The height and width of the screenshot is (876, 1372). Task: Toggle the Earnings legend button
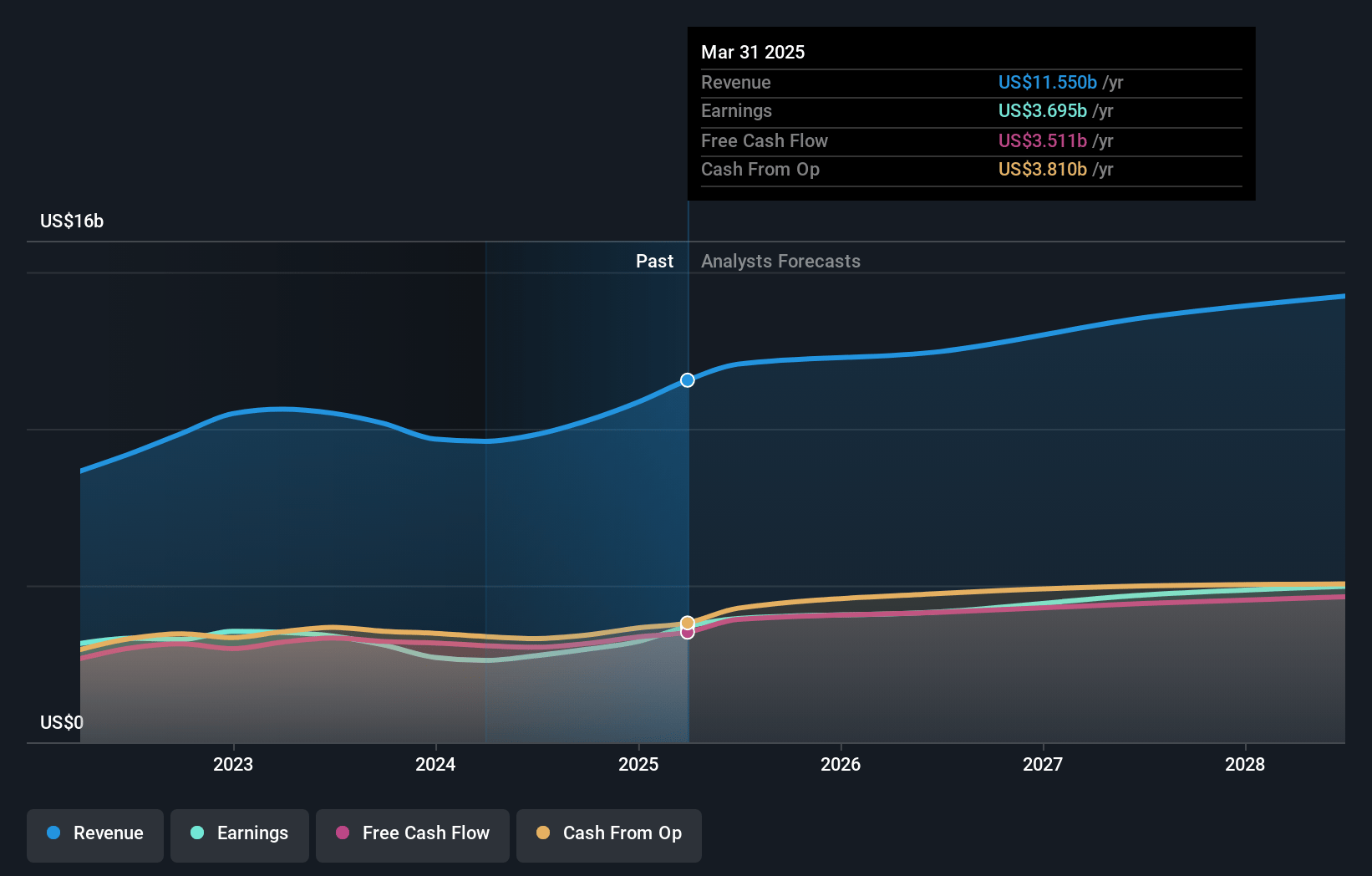pos(240,835)
